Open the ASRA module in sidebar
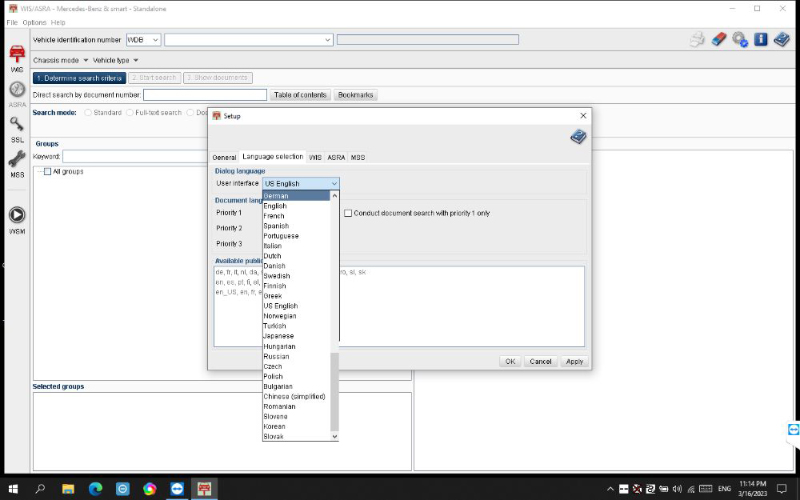800x500 pixels. pyautogui.click(x=17, y=91)
